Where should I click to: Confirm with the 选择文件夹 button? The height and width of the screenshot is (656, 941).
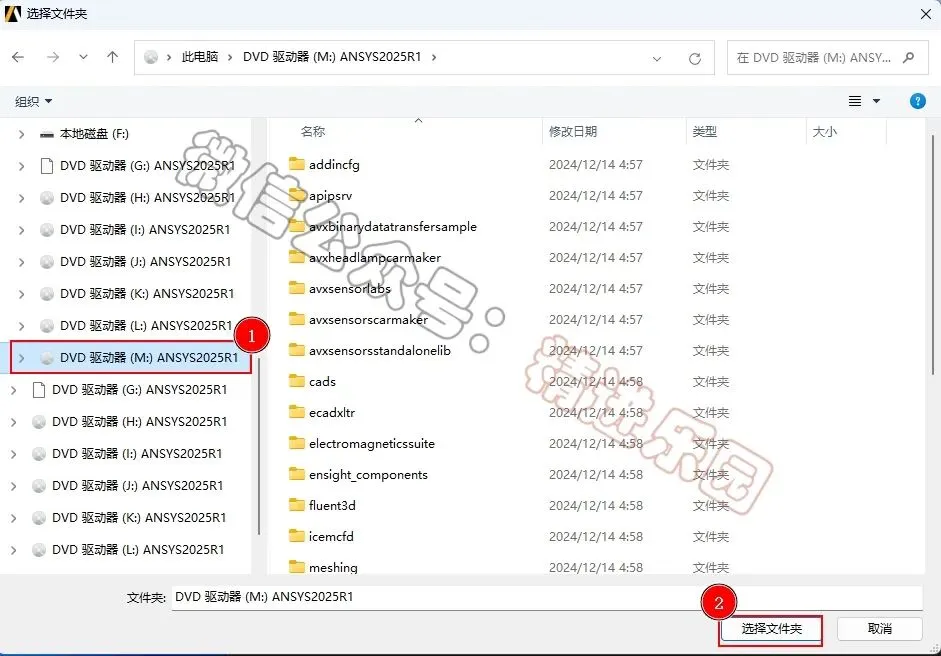click(771, 628)
